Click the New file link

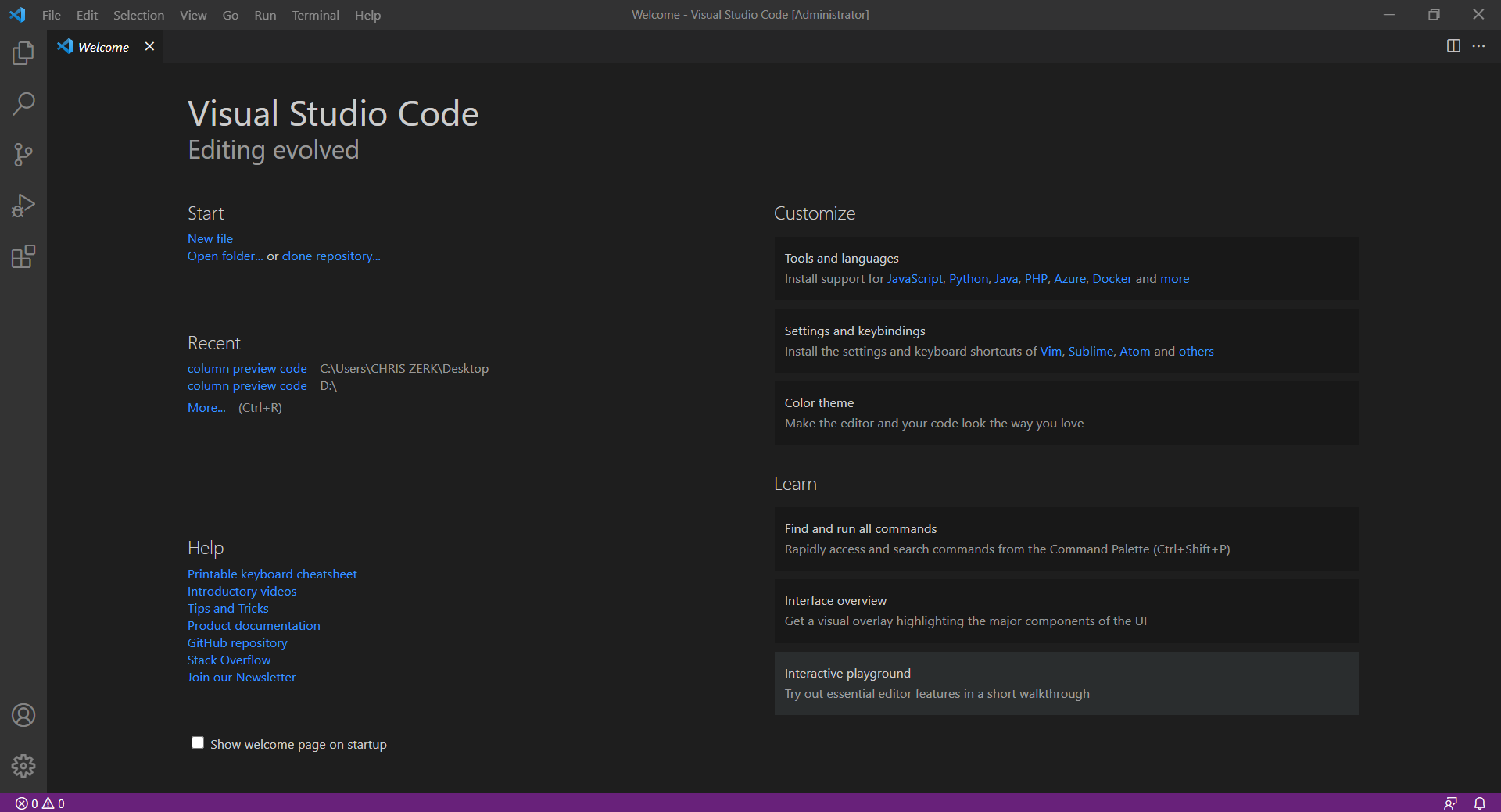point(210,239)
